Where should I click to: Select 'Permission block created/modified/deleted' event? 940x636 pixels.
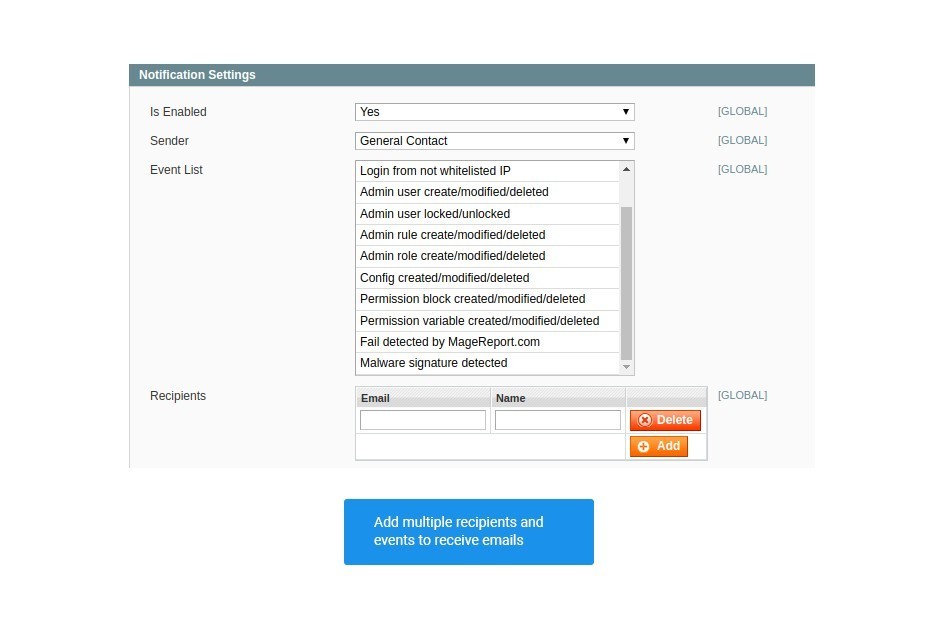[487, 299]
